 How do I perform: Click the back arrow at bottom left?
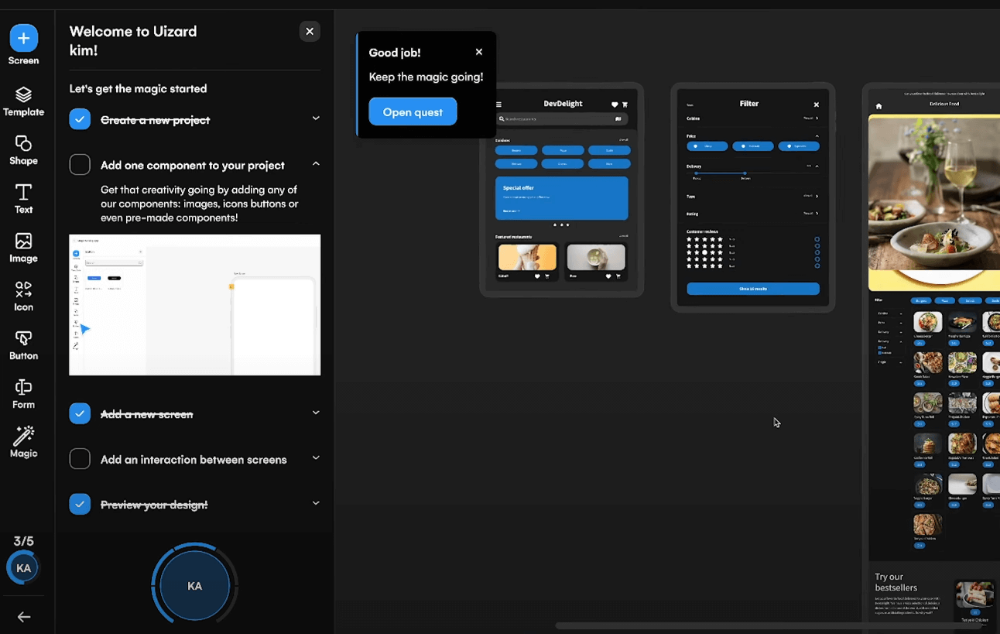coord(23,616)
